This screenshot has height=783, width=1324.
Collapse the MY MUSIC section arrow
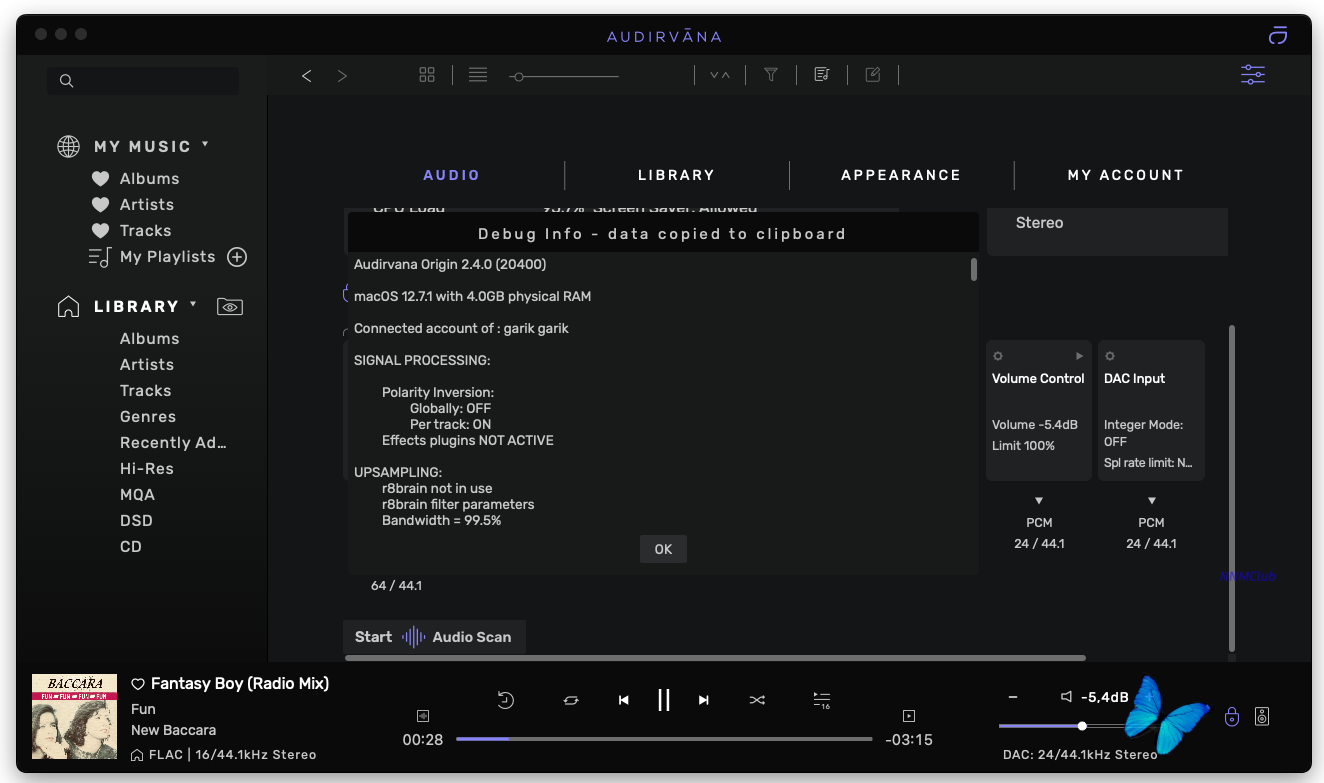pyautogui.click(x=205, y=144)
